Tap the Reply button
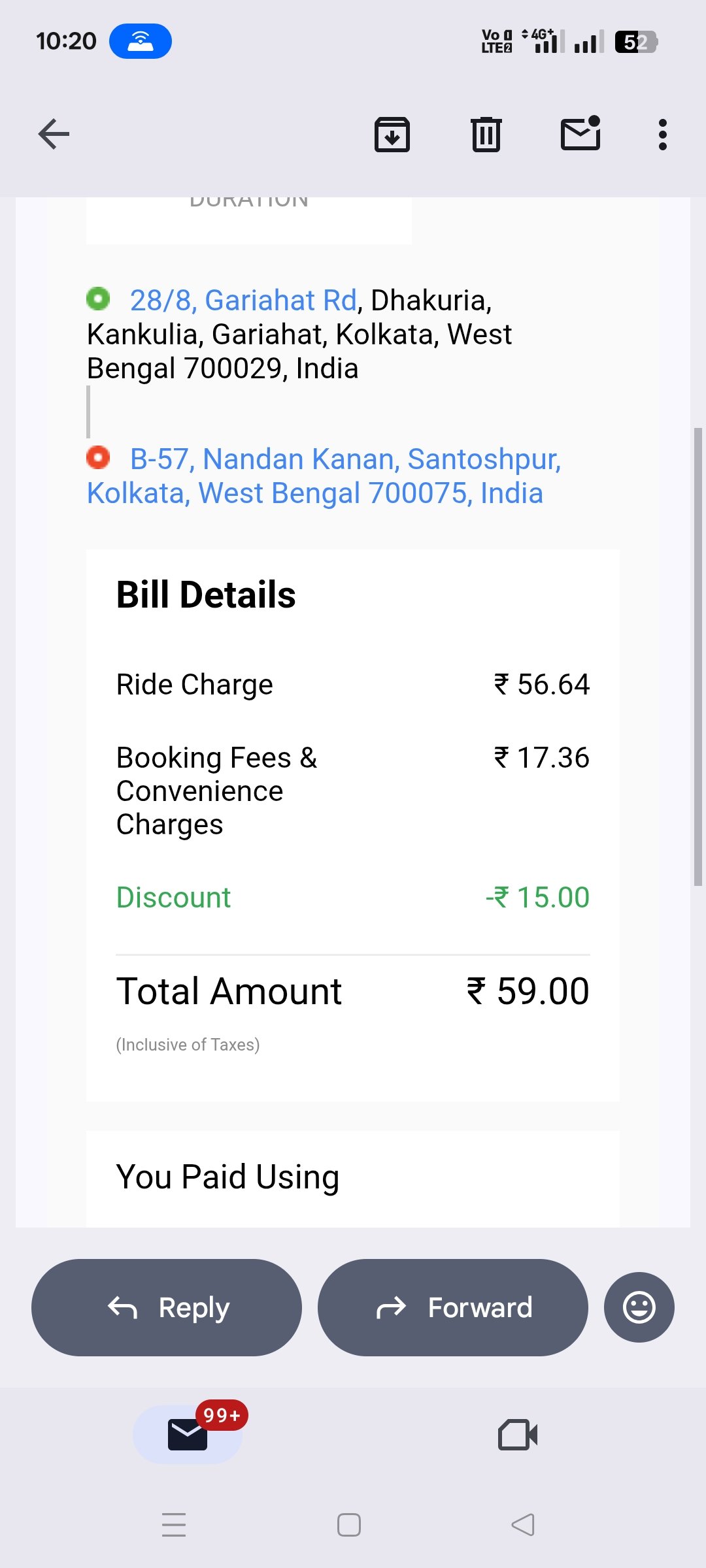706x1568 pixels. (167, 1307)
